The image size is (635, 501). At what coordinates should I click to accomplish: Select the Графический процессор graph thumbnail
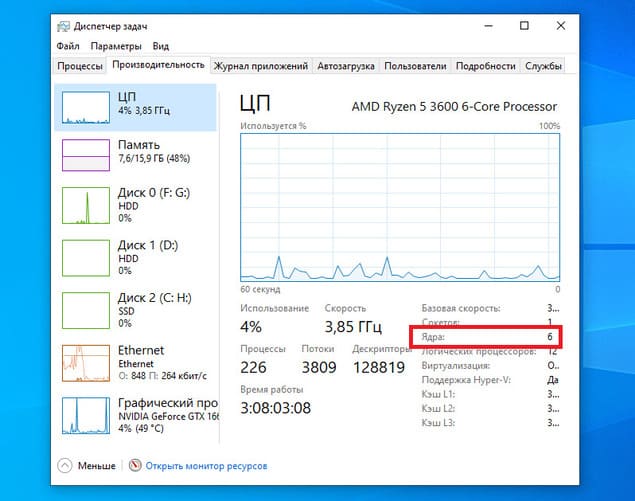86,416
